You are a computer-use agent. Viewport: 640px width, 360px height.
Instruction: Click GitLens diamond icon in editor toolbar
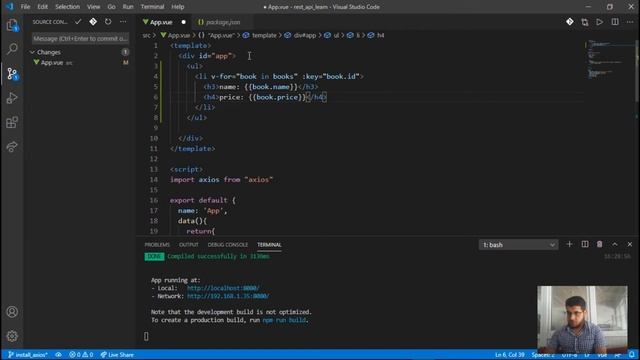tap(570, 22)
